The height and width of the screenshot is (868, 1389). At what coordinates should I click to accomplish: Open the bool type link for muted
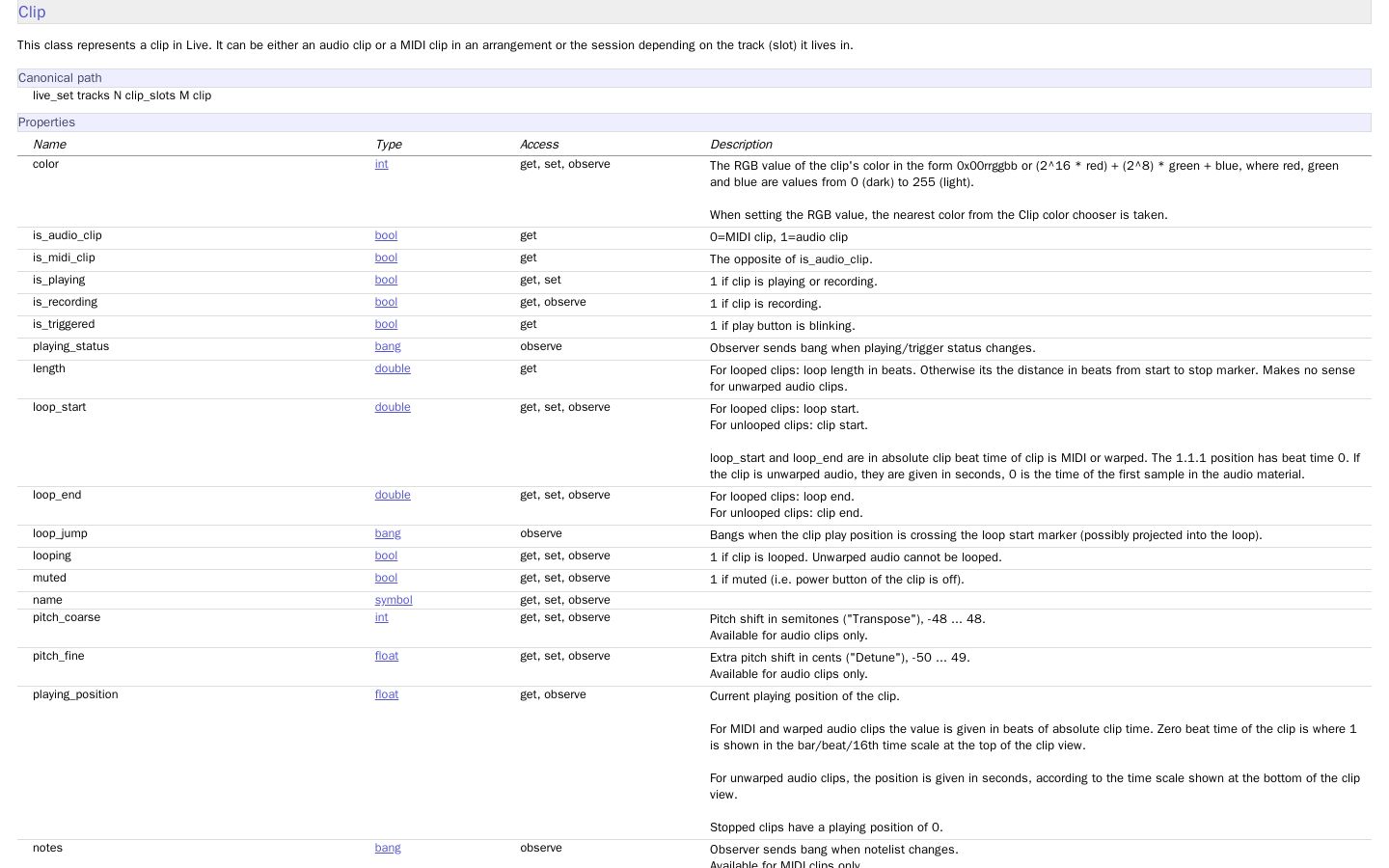pyautogui.click(x=386, y=578)
